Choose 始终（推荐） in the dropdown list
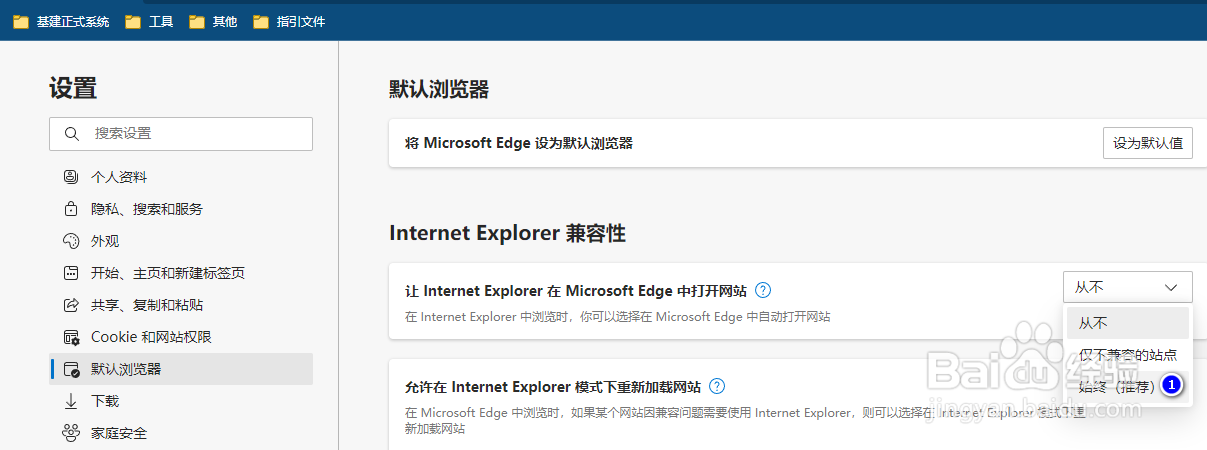Screen dimensions: 1207x450 point(1128,386)
